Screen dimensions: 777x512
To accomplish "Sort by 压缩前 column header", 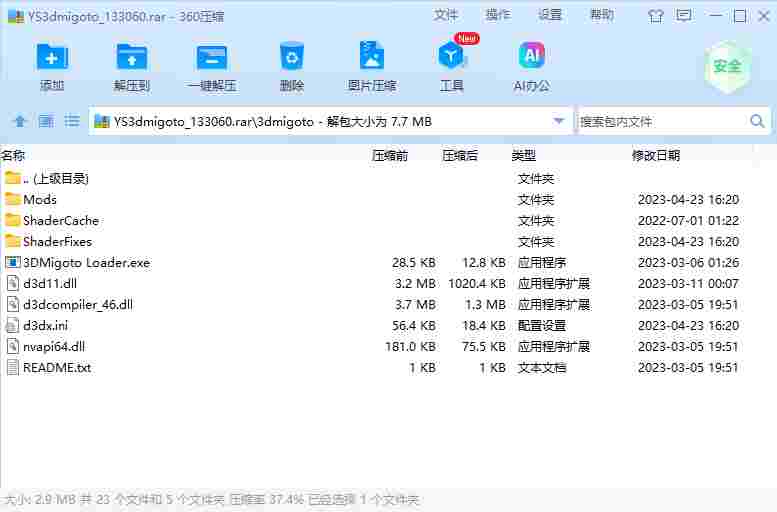I will click(390, 156).
